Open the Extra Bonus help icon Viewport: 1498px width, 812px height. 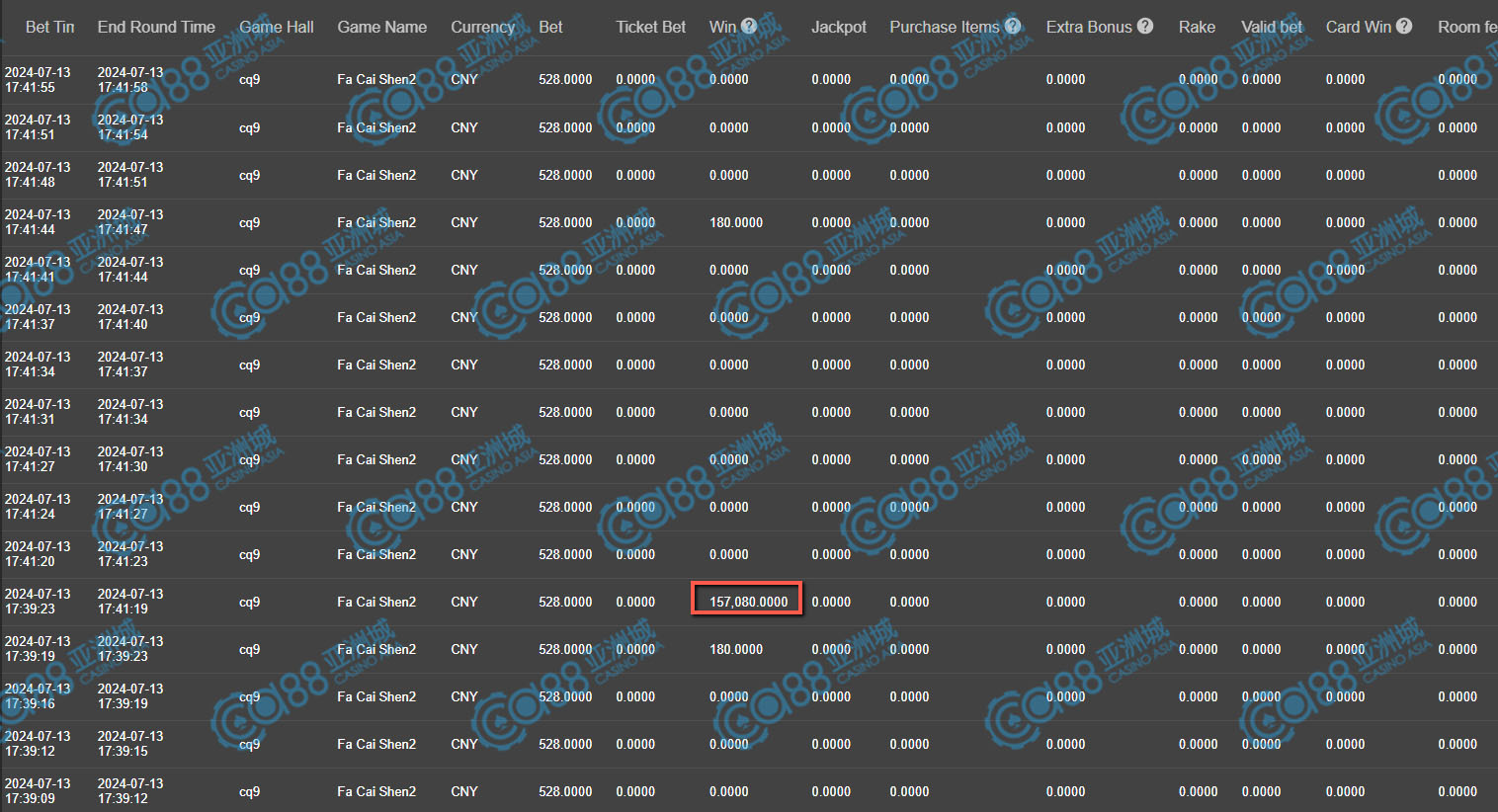point(1145,27)
